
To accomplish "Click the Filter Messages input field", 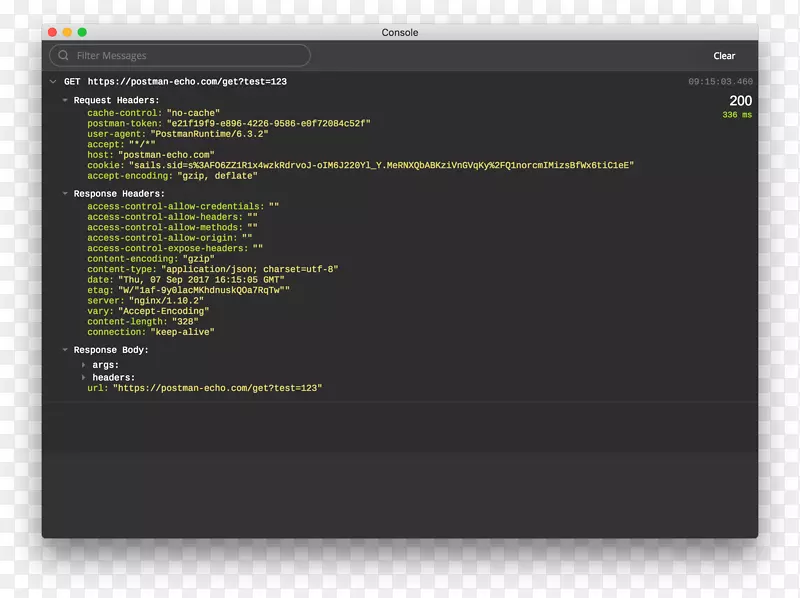I will click(x=180, y=55).
